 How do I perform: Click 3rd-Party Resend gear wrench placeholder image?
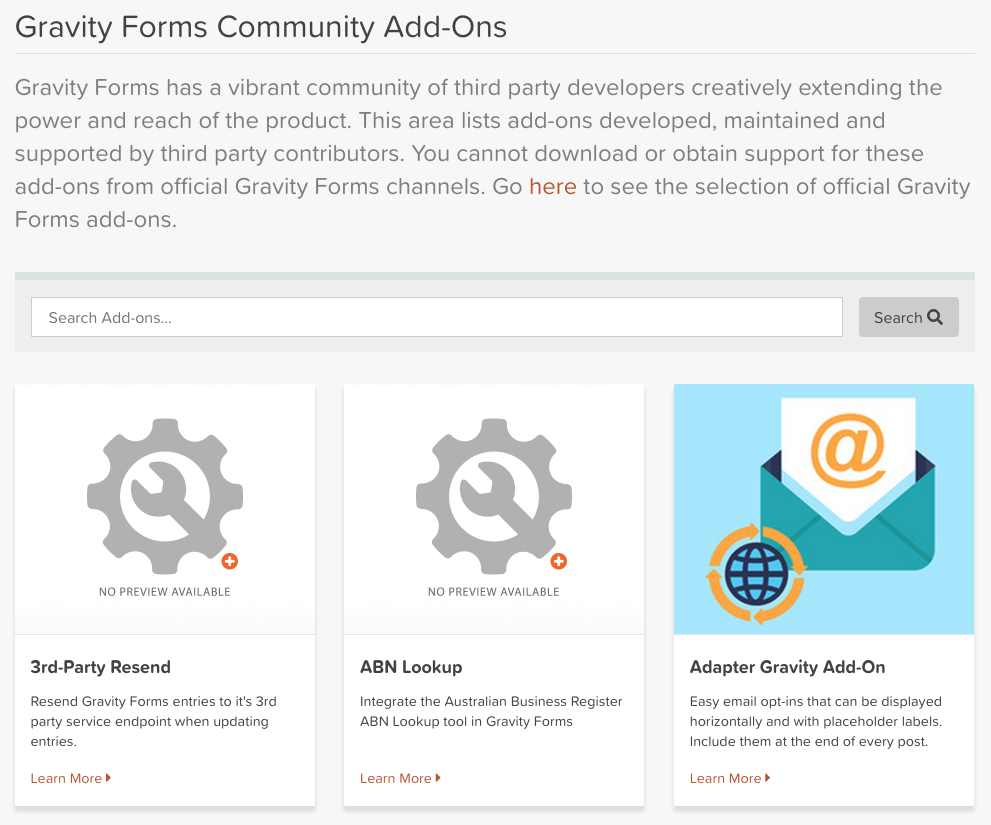point(165,496)
